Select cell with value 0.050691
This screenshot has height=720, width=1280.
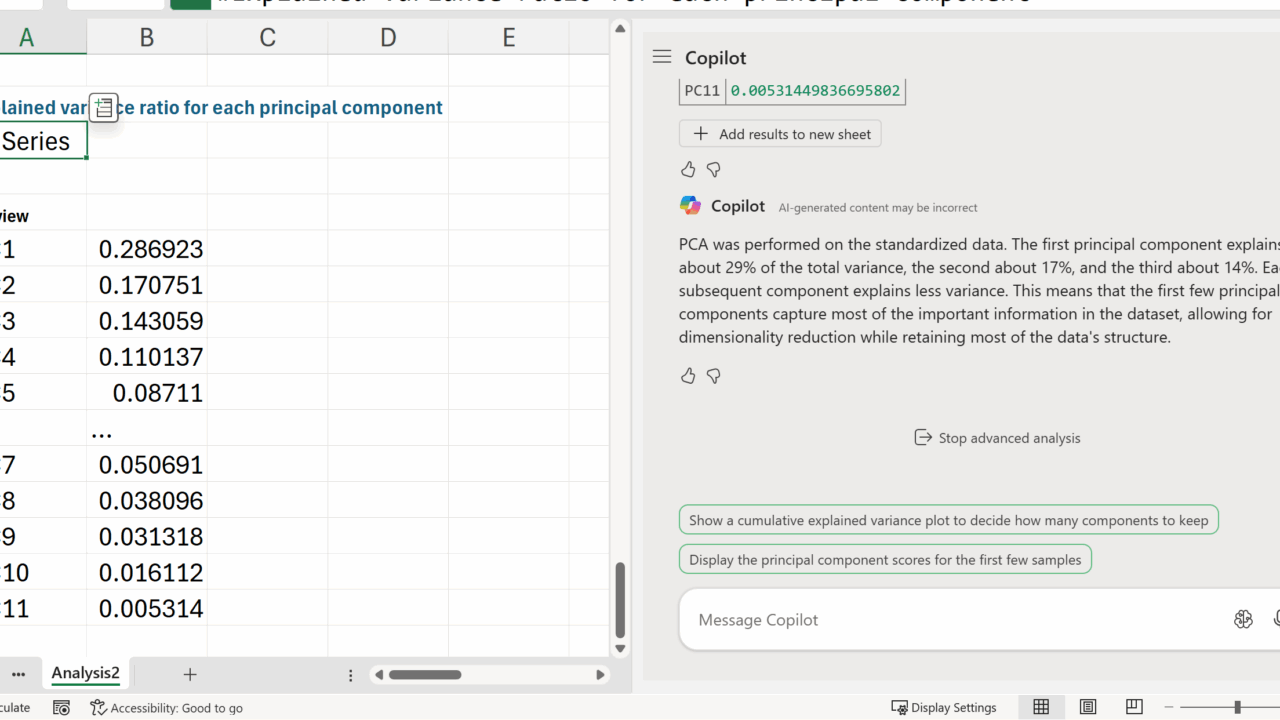pyautogui.click(x=147, y=465)
